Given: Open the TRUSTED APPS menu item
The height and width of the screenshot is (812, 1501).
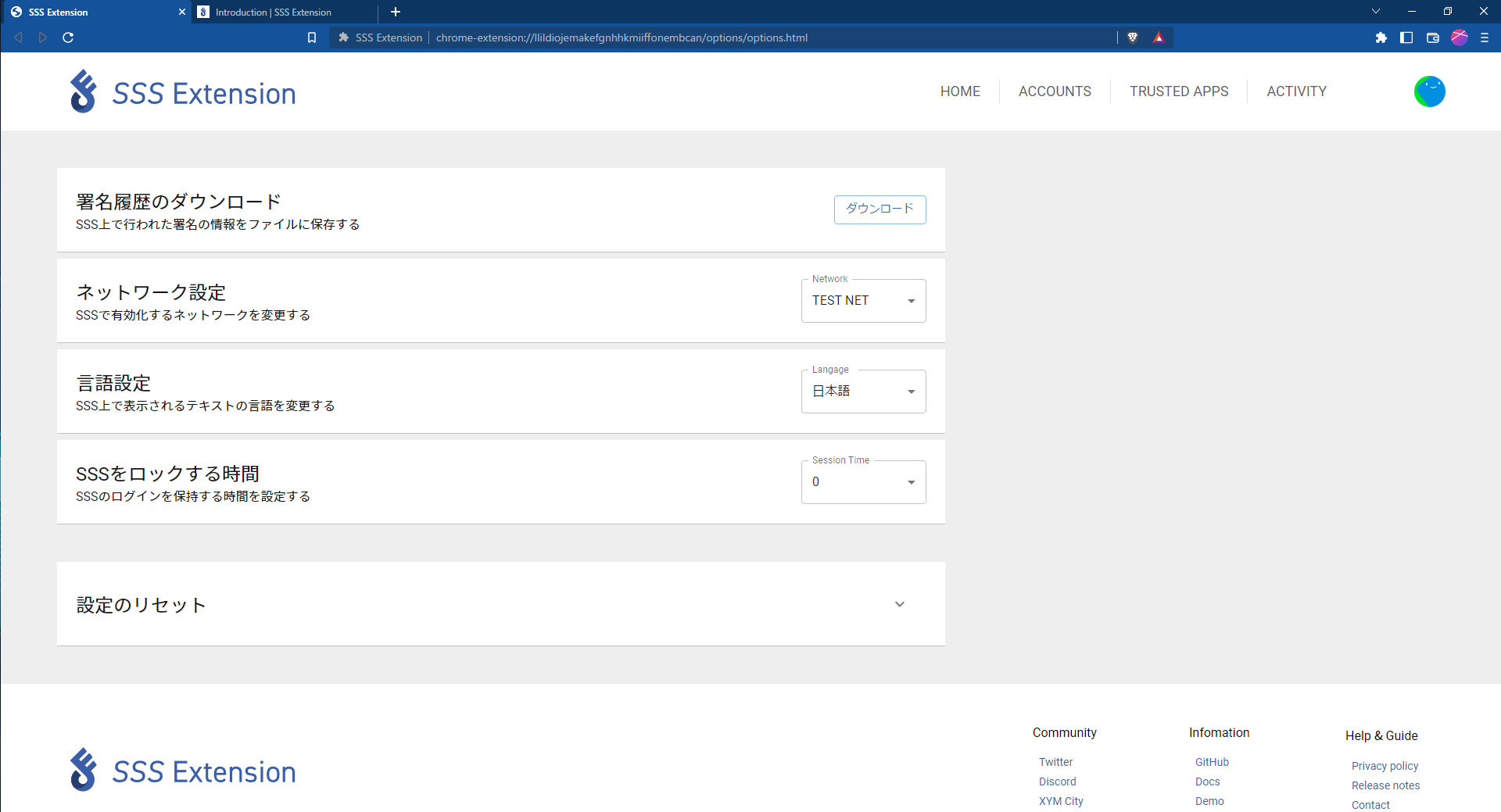Looking at the screenshot, I should pos(1179,91).
